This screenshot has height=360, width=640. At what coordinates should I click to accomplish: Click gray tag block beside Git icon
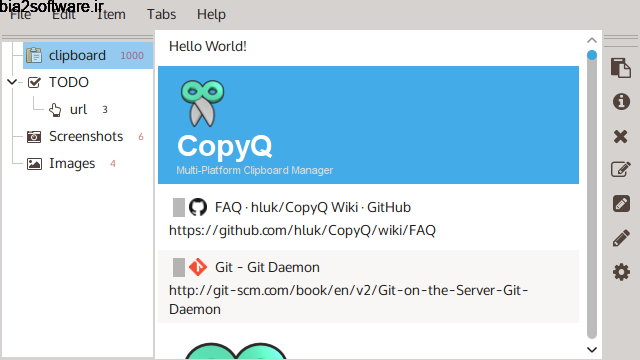pos(179,267)
